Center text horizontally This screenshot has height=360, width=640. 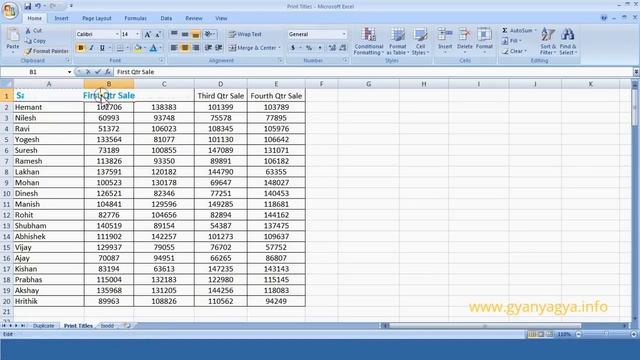(185, 48)
